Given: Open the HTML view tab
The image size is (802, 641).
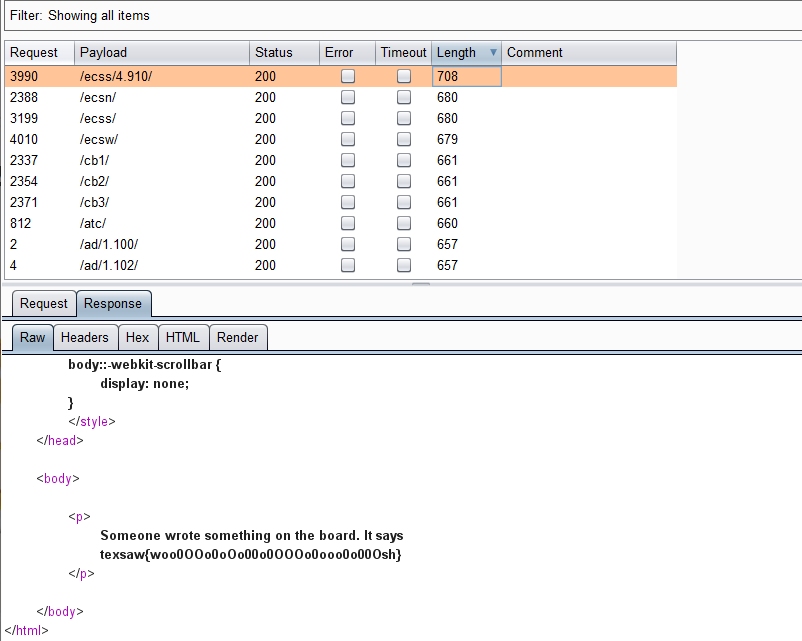Looking at the screenshot, I should click(183, 338).
